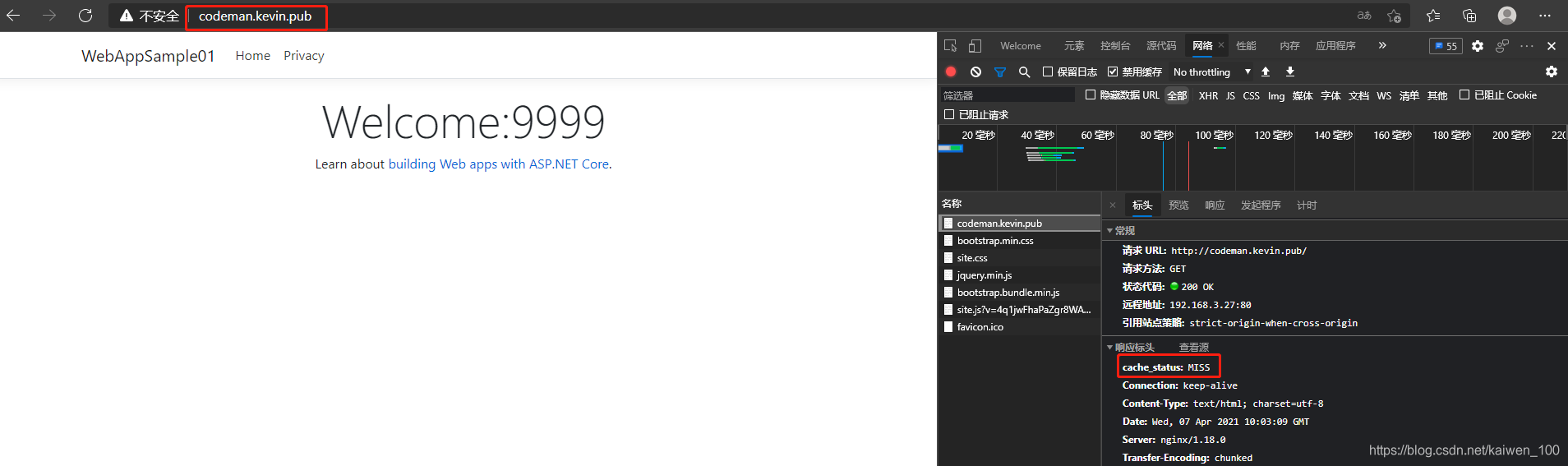Go back using the browser back arrow
This screenshot has width=1568, height=466.
click(x=13, y=16)
